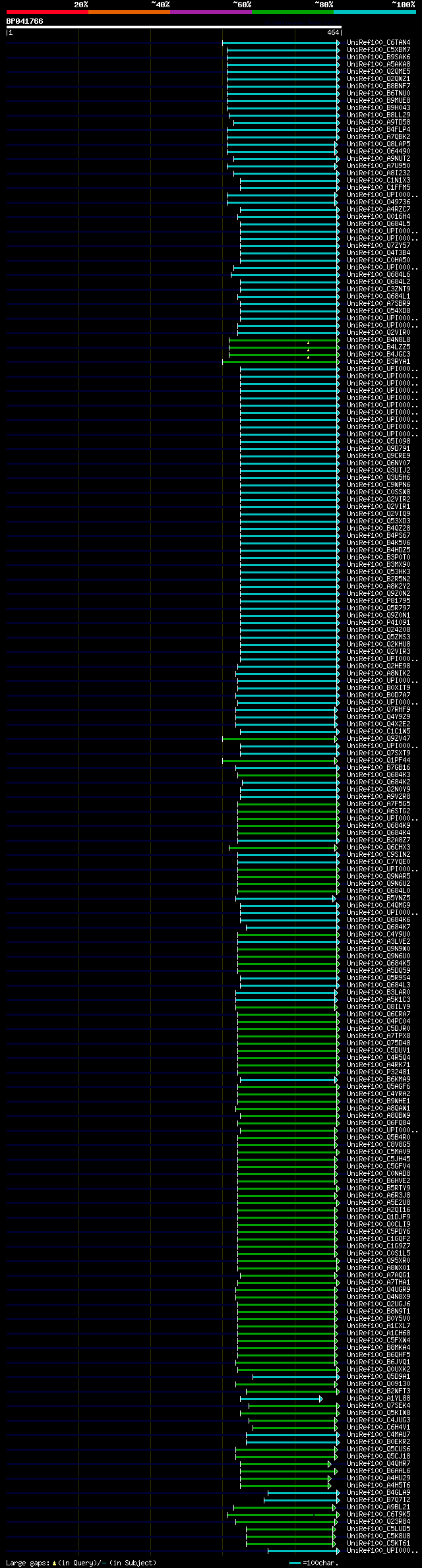422x1568 pixels.
Task: Open hit UniRef100_Q2QME5
Action: [378, 72]
